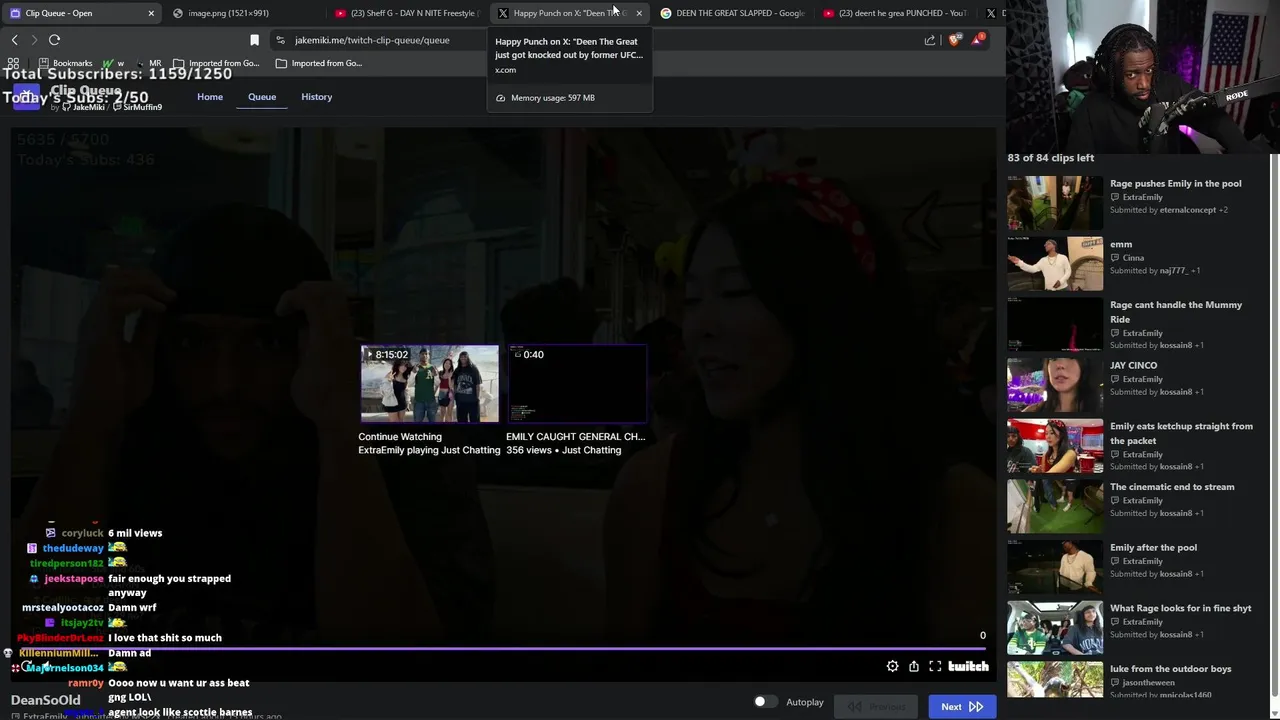1280x720 pixels.
Task: Open the Bookmarks folder in bookmarks bar
Action: click(65, 63)
